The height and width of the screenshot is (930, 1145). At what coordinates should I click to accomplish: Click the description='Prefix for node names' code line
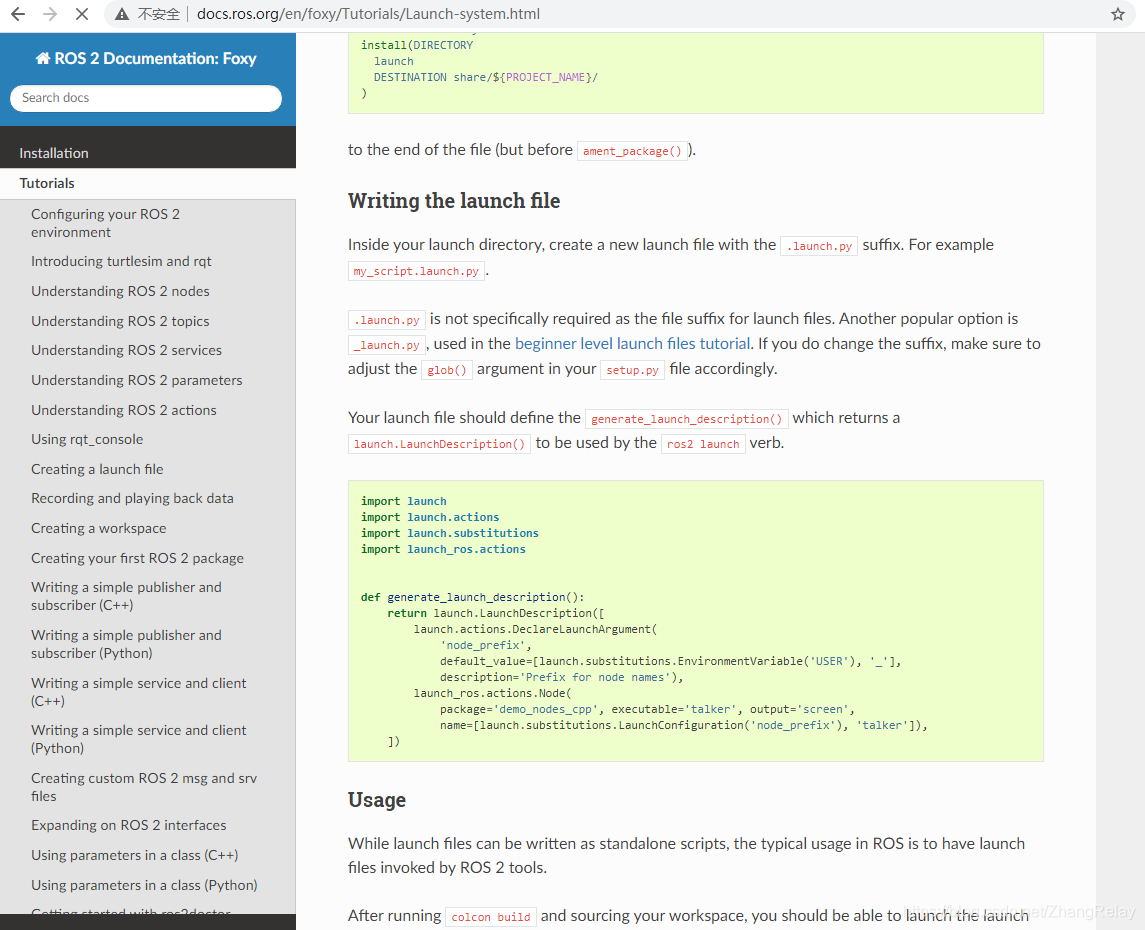coord(562,677)
